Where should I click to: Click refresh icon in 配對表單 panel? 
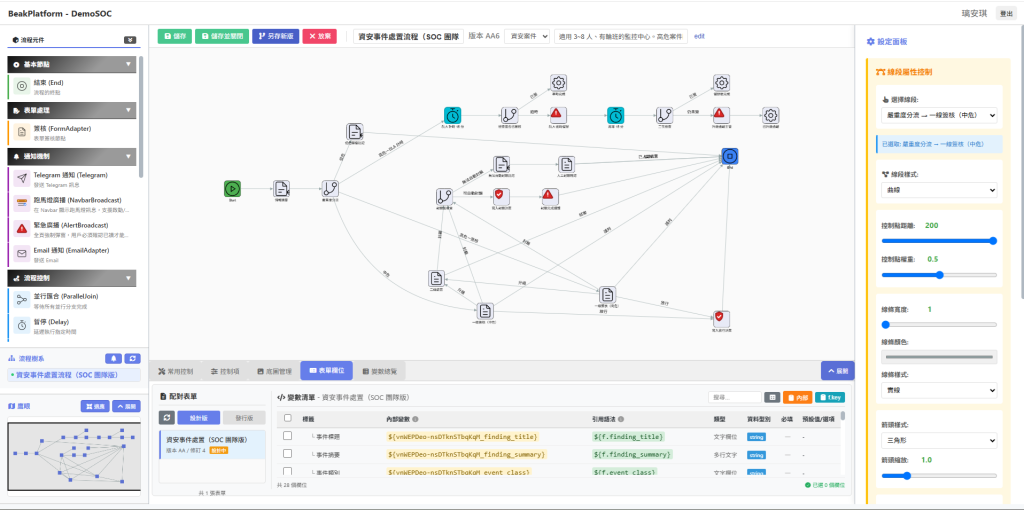167,417
